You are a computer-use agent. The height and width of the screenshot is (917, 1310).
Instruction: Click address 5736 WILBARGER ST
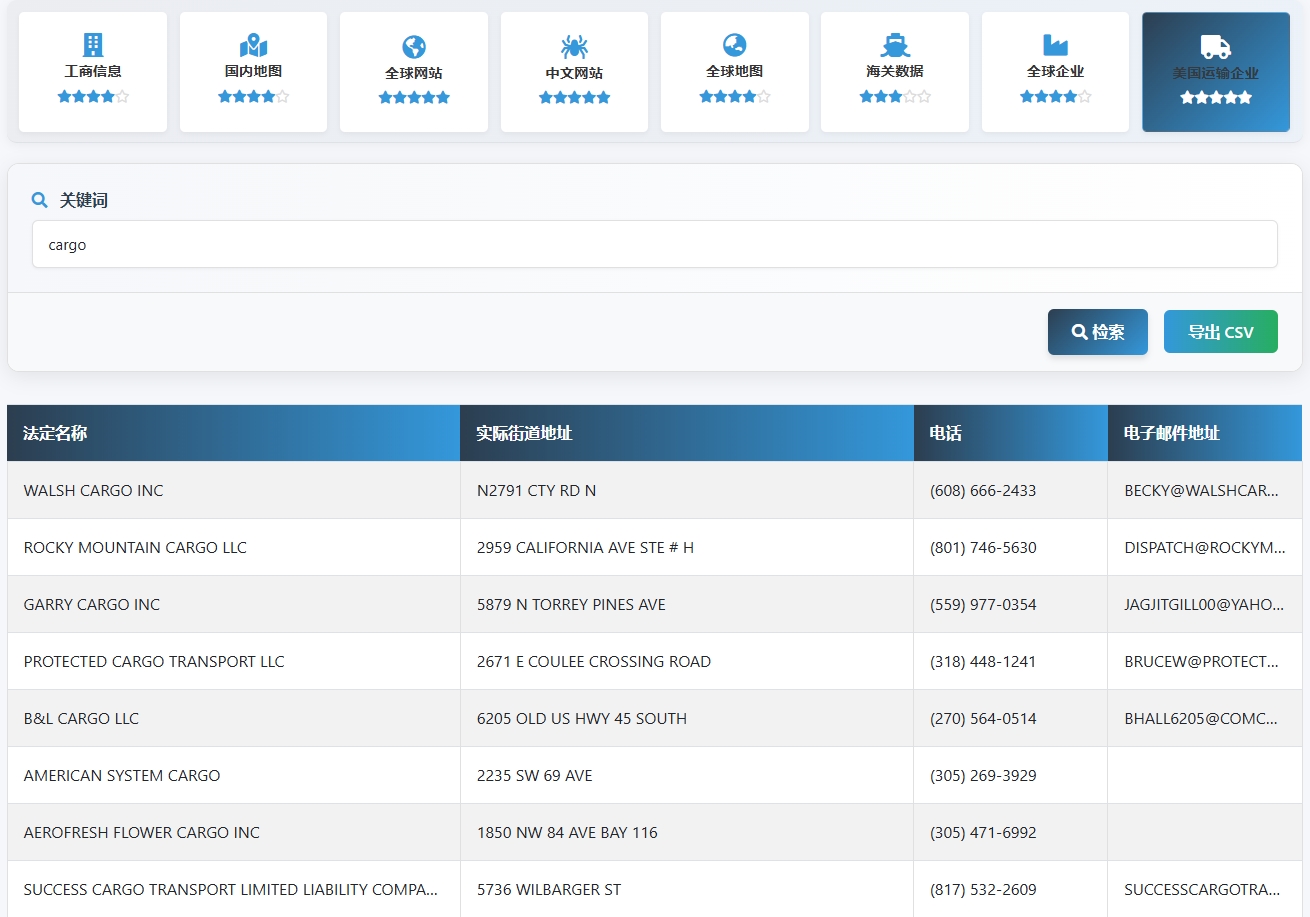coord(549,889)
